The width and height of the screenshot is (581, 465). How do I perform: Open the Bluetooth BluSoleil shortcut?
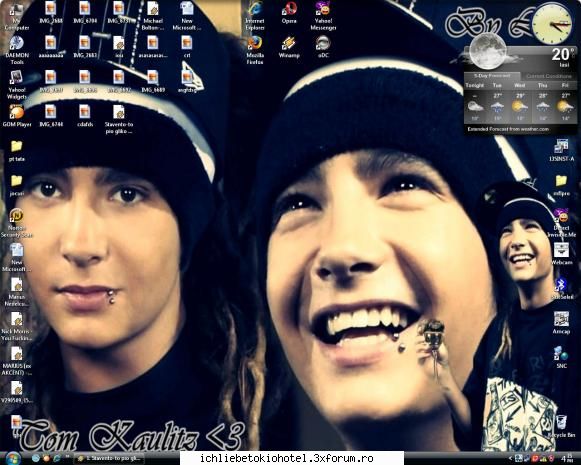coord(562,288)
